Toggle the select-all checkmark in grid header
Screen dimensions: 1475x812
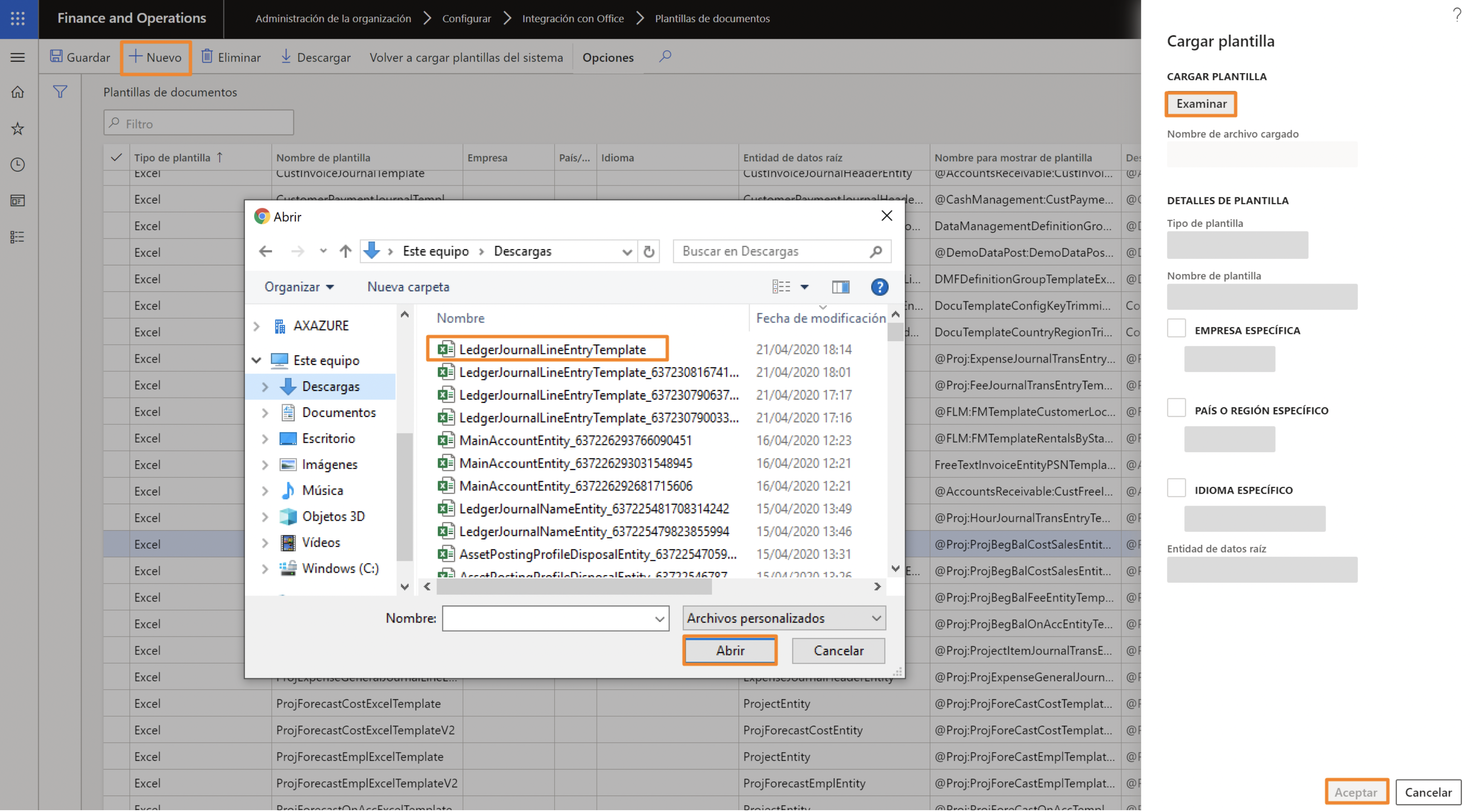[116, 158]
